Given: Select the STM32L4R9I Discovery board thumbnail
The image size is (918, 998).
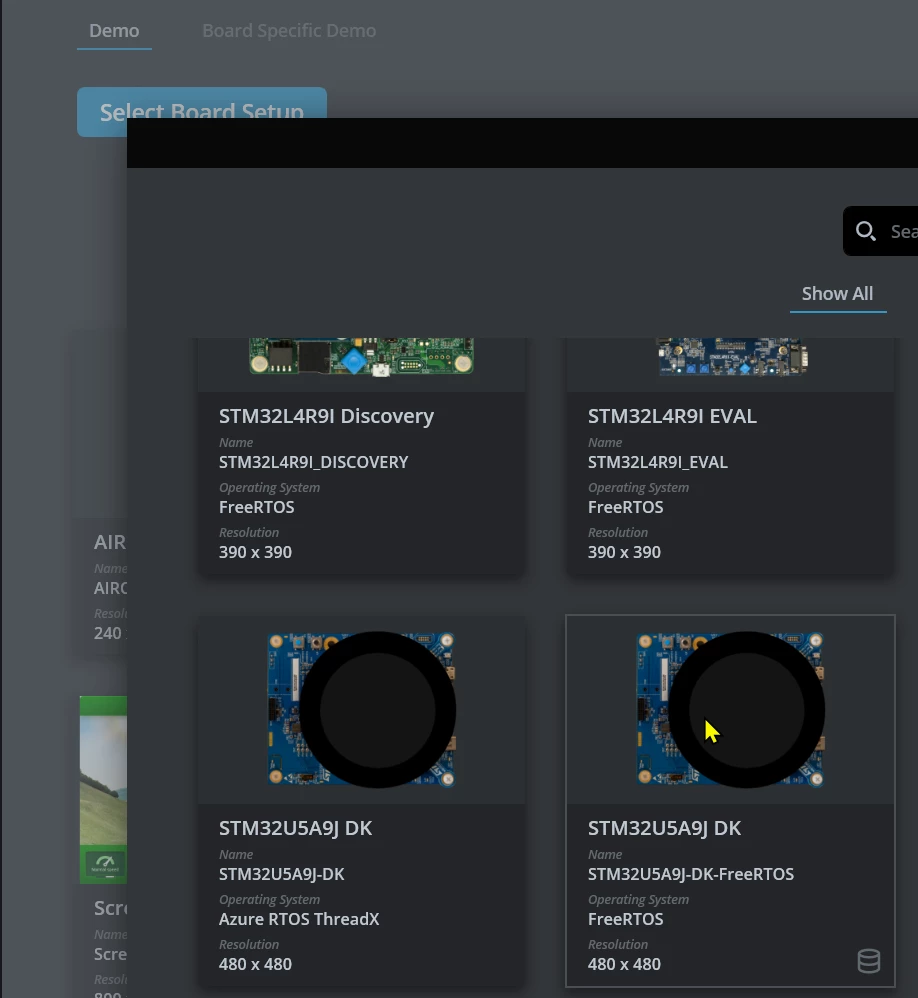Looking at the screenshot, I should (361, 355).
